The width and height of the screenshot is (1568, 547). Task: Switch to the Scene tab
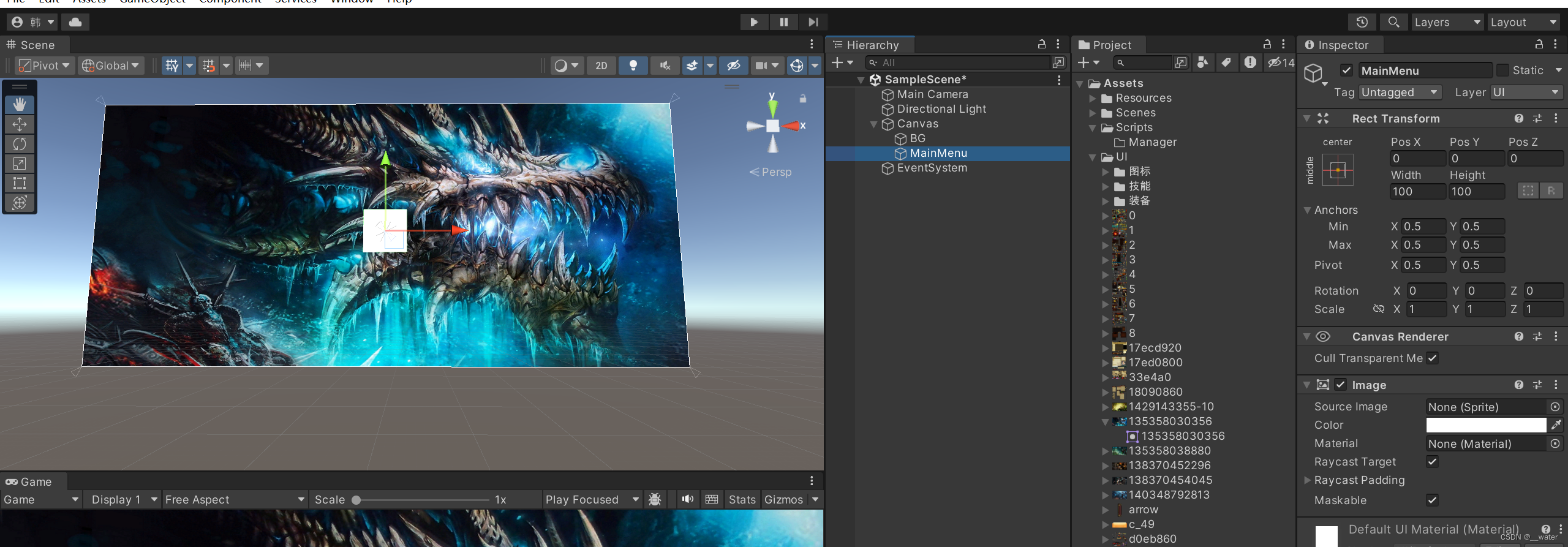(34, 45)
